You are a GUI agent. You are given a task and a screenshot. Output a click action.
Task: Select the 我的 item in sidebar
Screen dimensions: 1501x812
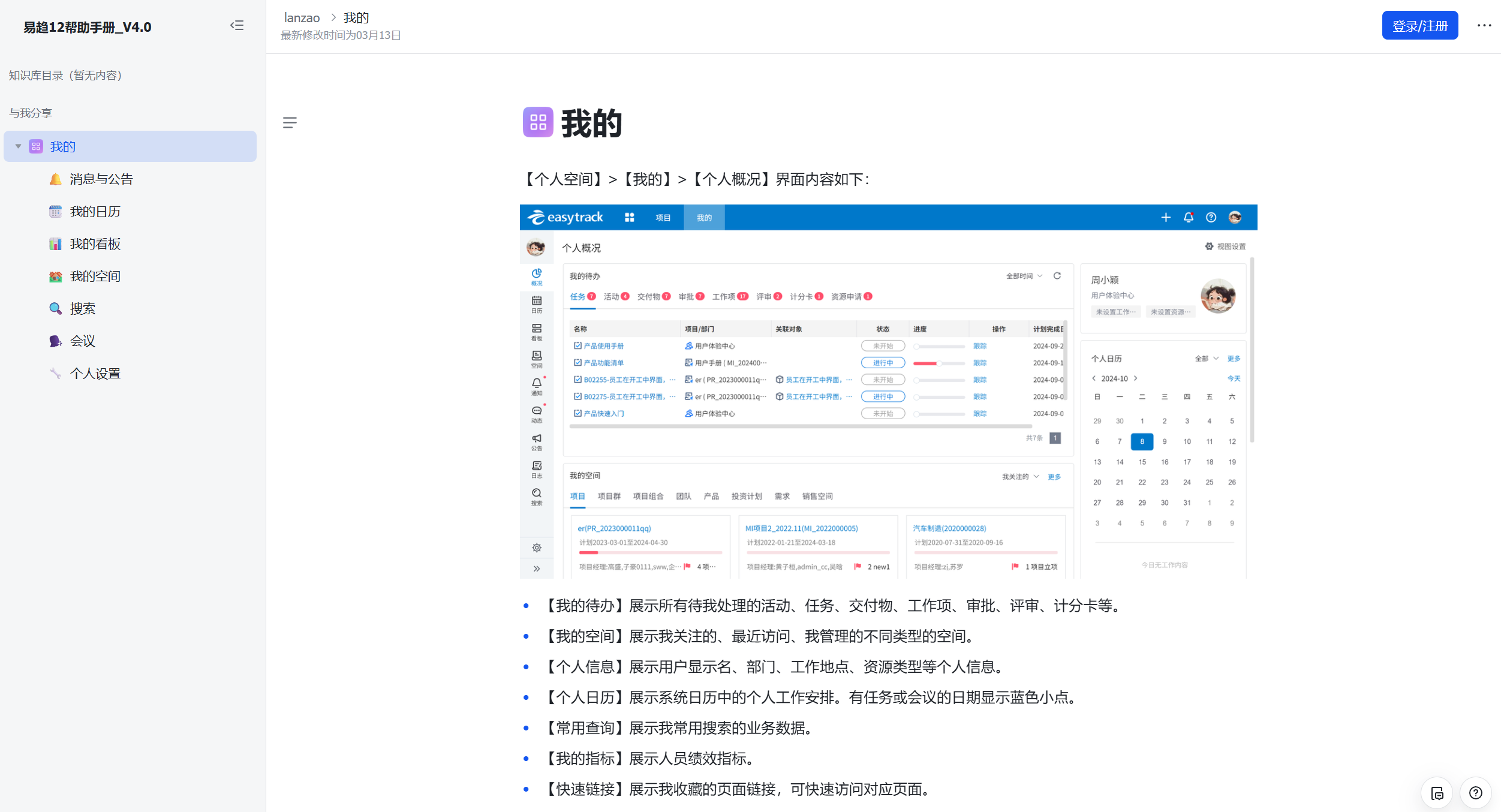(x=63, y=147)
